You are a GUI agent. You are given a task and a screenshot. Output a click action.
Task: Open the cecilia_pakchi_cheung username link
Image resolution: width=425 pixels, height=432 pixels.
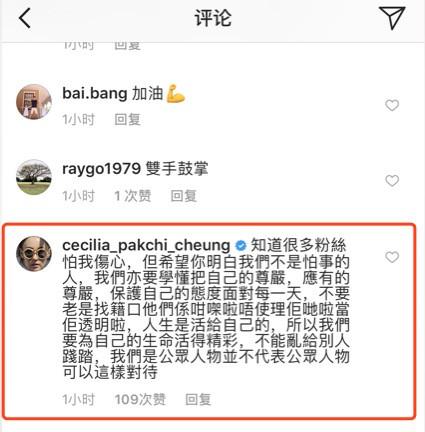point(146,246)
